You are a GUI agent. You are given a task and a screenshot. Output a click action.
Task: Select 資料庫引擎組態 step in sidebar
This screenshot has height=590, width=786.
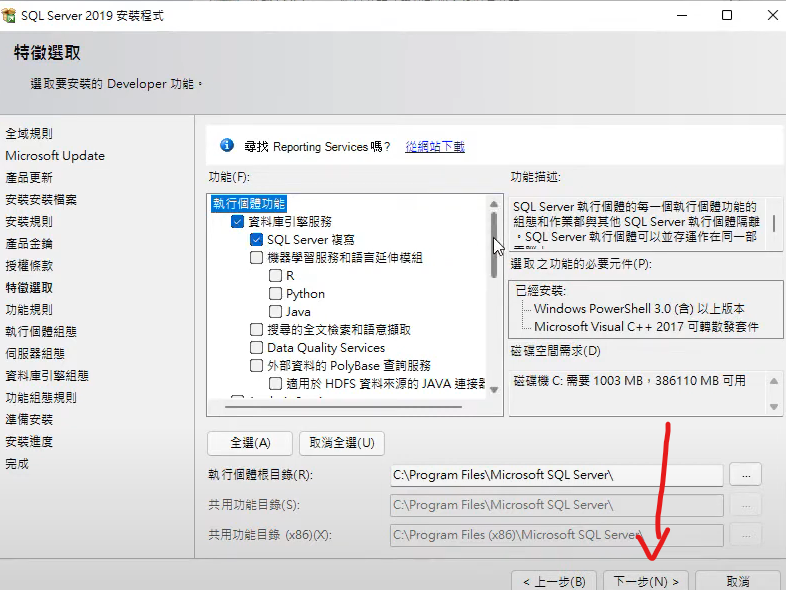click(x=47, y=375)
